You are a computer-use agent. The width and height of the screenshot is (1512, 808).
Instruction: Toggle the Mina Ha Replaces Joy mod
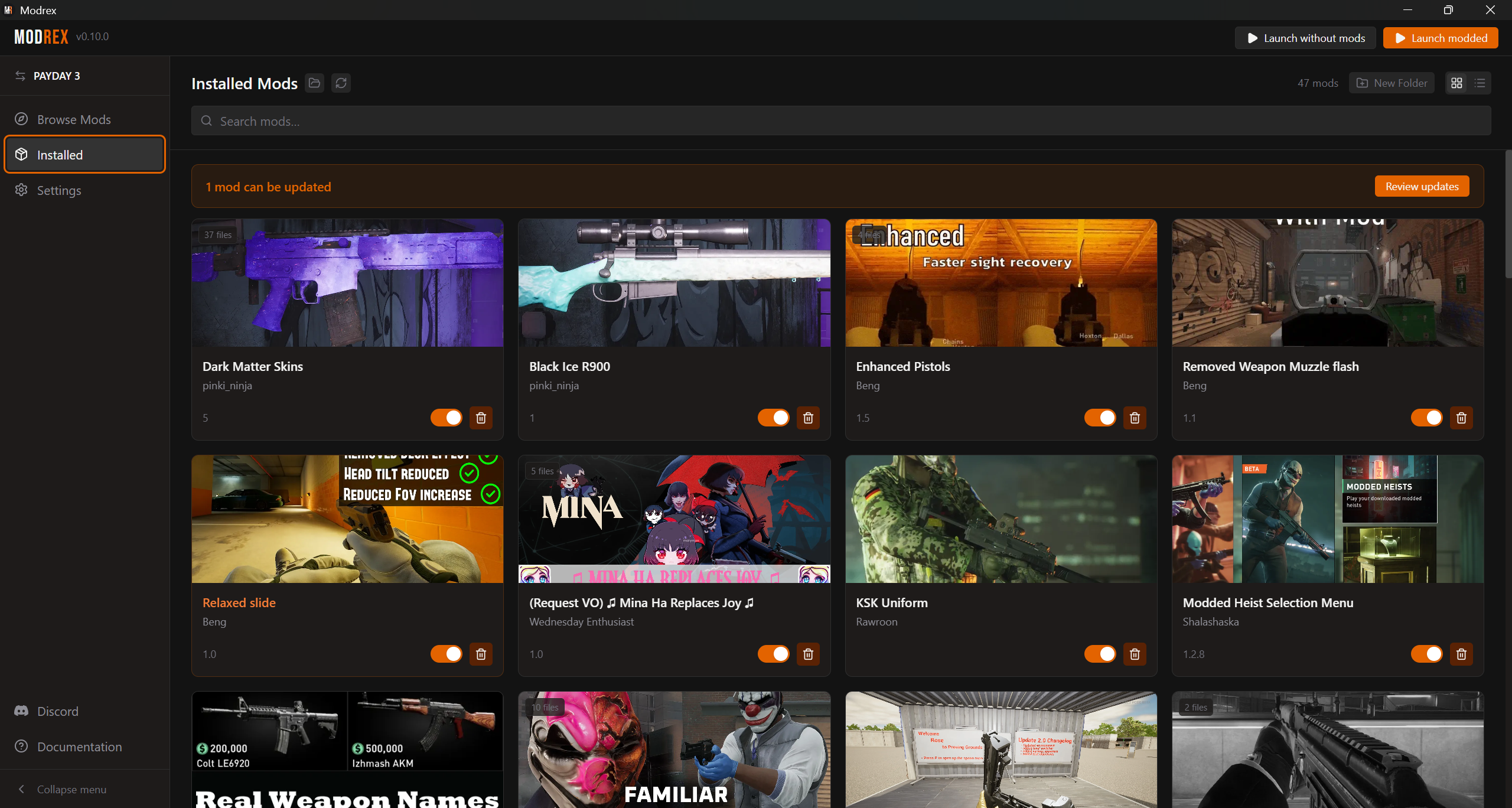point(773,654)
